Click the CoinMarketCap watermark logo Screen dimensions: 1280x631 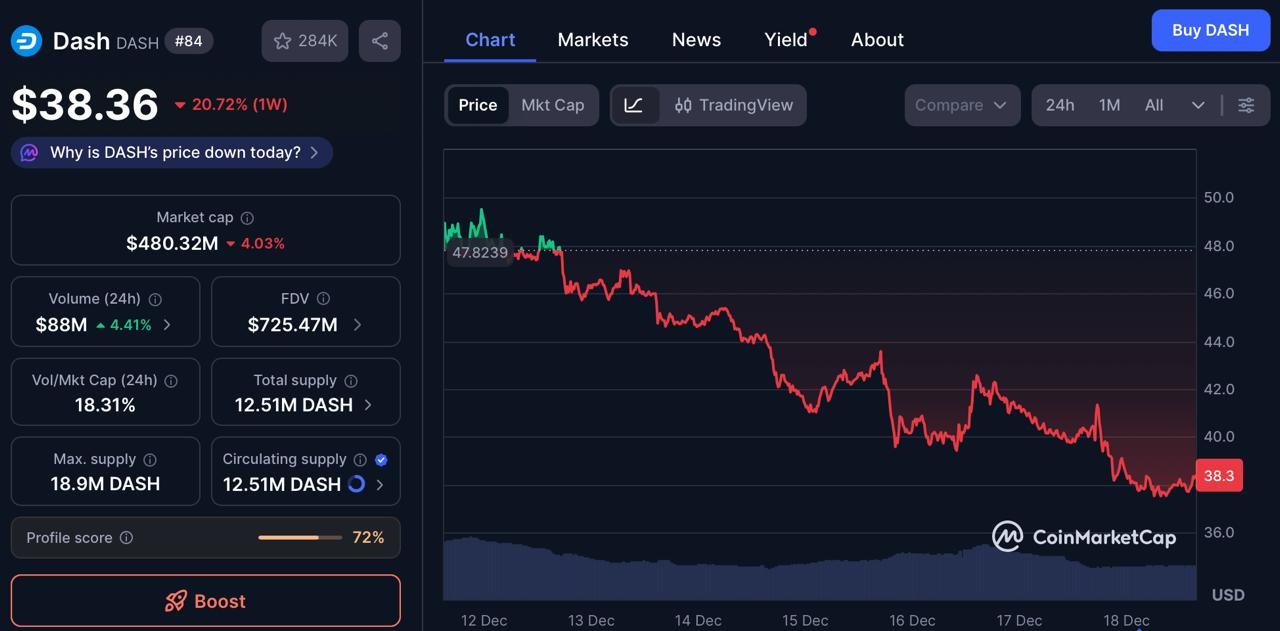click(x=1086, y=537)
